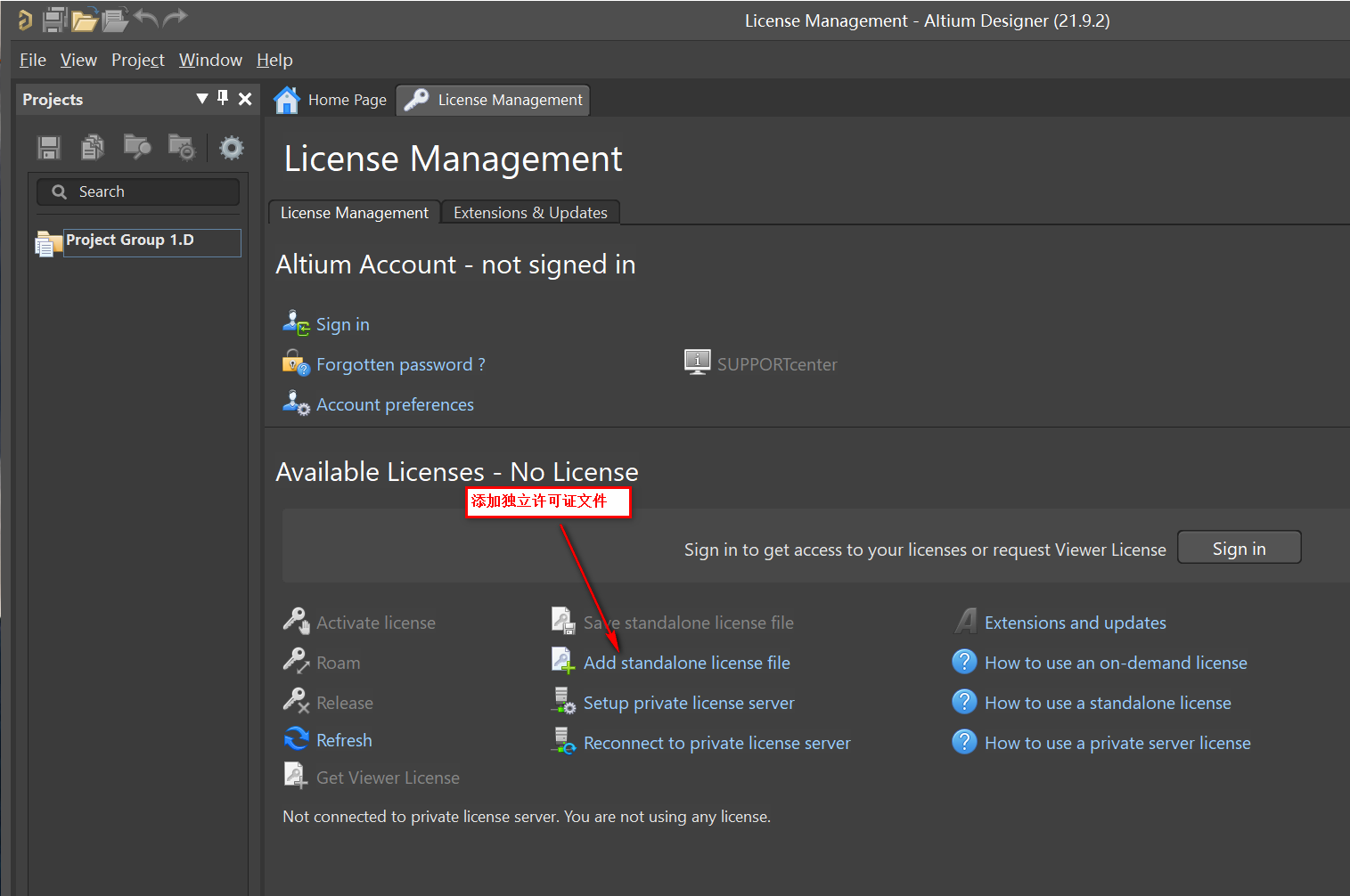Click Reconnect to private license server link
Image resolution: width=1350 pixels, height=896 pixels.
click(x=717, y=743)
